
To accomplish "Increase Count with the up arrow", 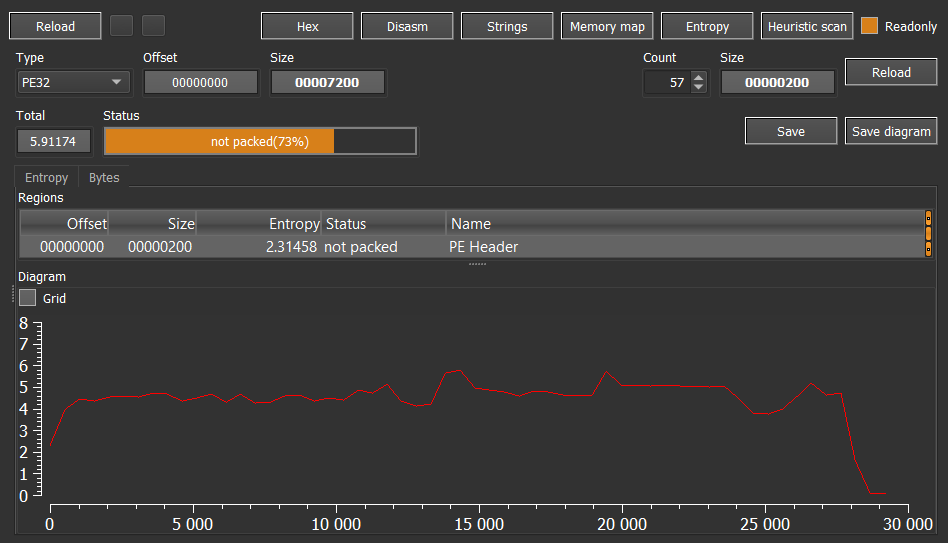I will (698, 77).
